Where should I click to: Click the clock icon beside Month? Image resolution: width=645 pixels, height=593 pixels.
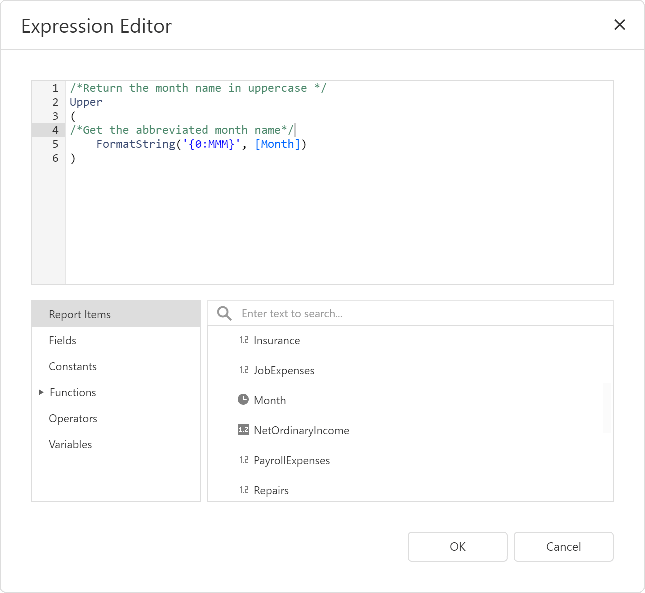243,400
